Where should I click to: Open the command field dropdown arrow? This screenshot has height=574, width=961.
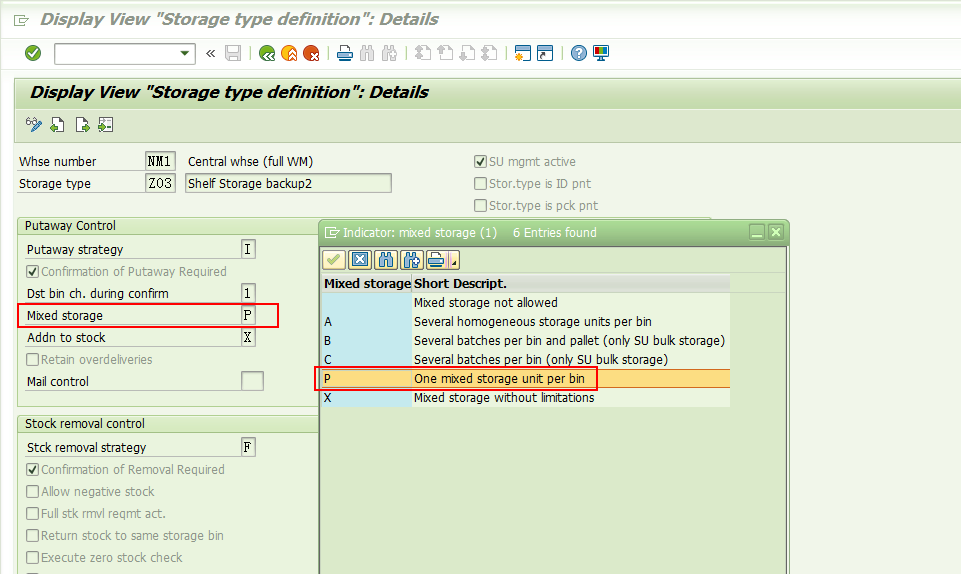coord(184,53)
